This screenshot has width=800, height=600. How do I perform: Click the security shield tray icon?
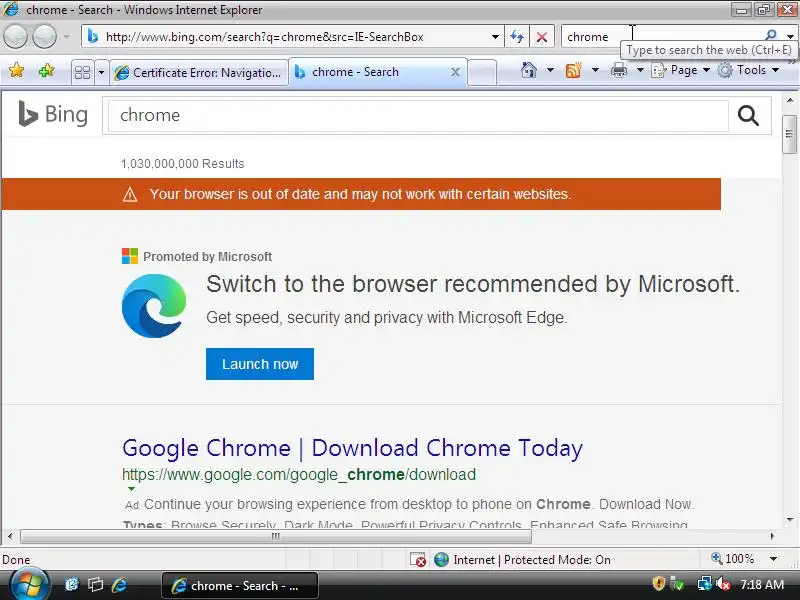[x=659, y=583]
